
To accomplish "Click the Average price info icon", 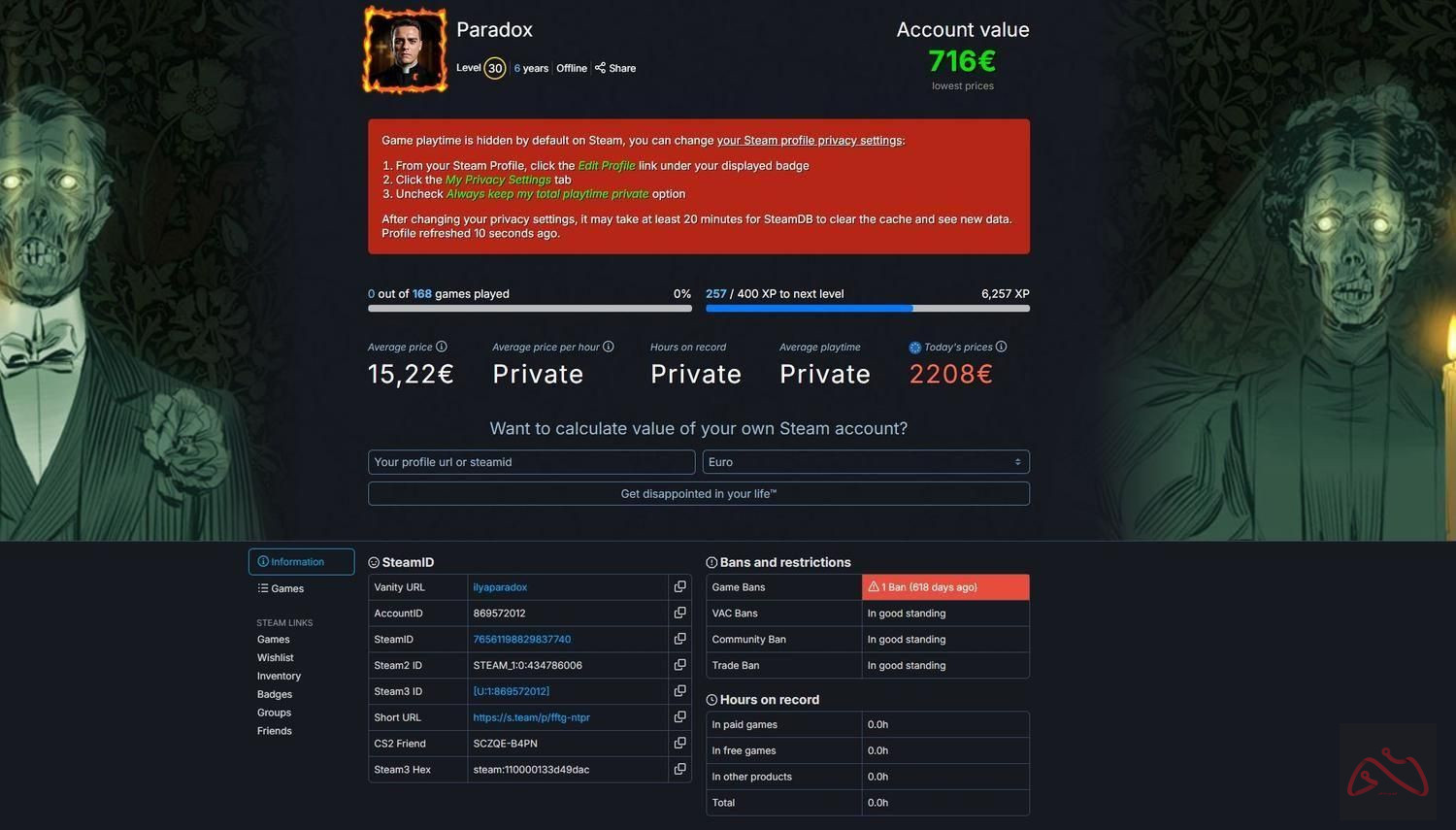I will 442,347.
